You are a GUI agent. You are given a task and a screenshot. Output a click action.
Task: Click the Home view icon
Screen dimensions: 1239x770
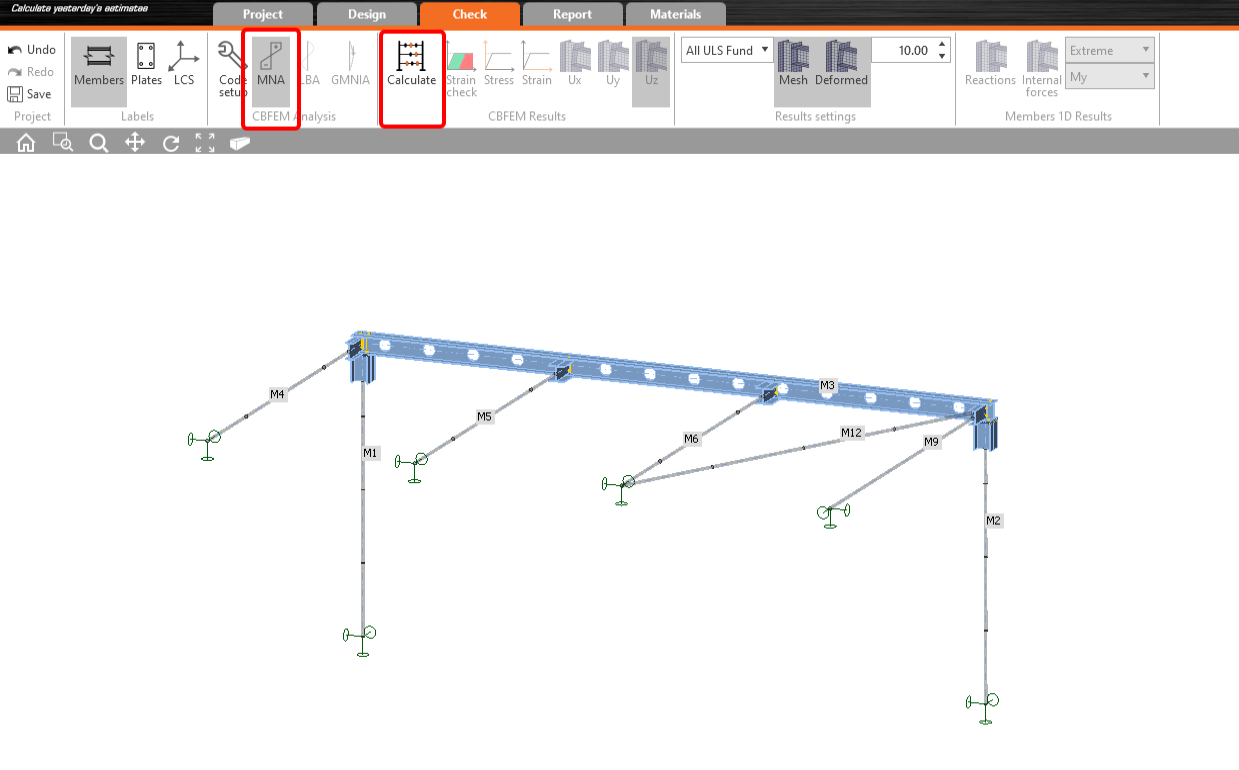pos(26,143)
